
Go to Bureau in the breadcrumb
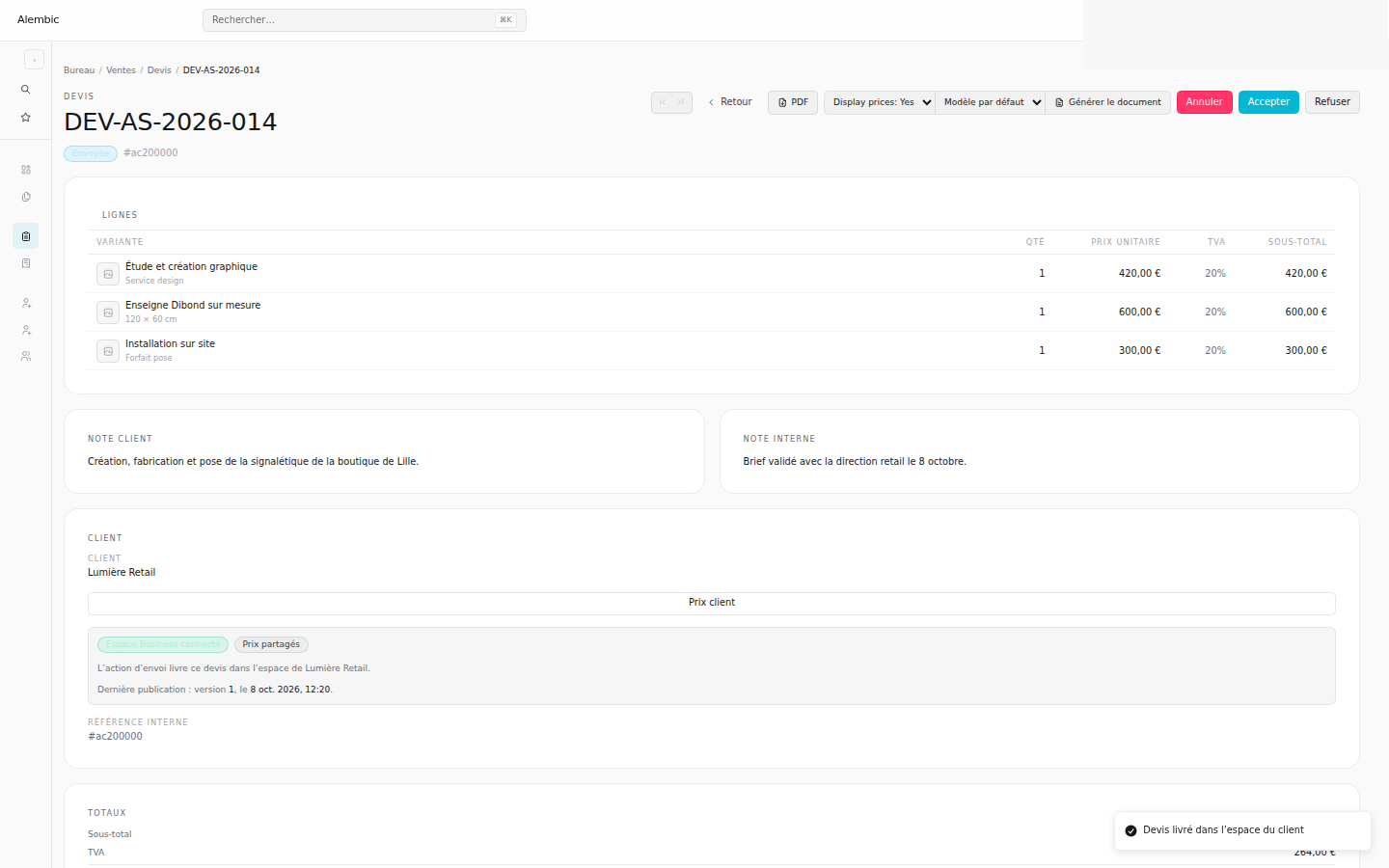click(79, 70)
